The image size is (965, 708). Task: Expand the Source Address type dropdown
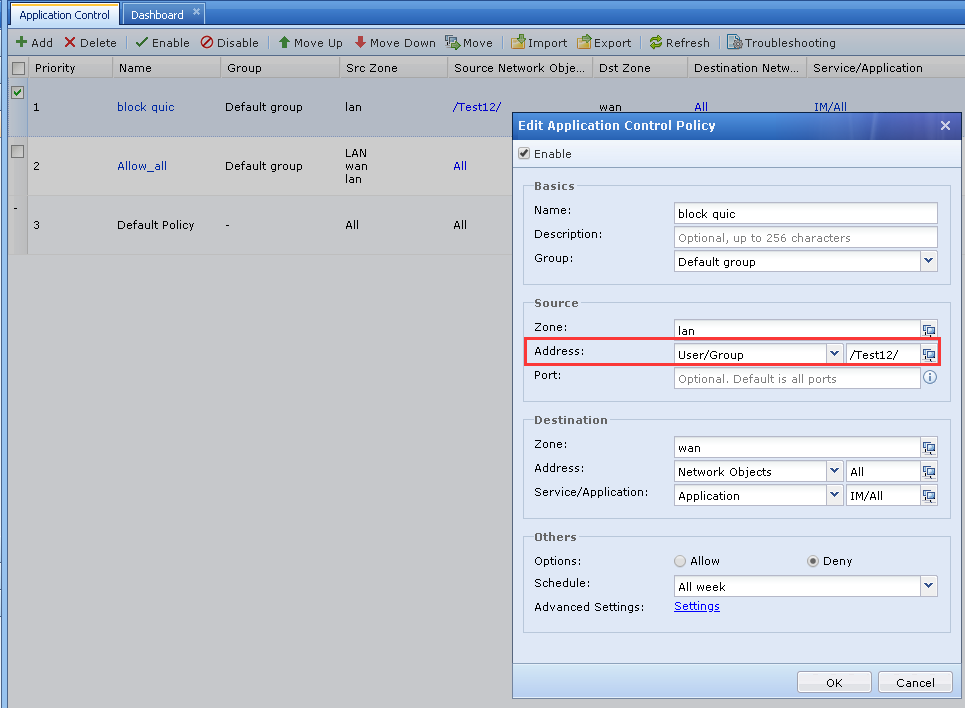tap(834, 354)
